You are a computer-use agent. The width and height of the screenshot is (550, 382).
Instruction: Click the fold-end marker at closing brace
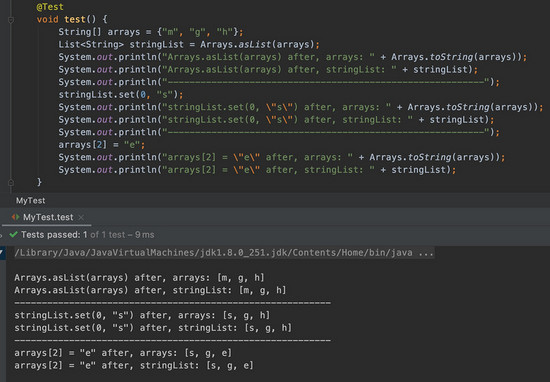point(11,182)
